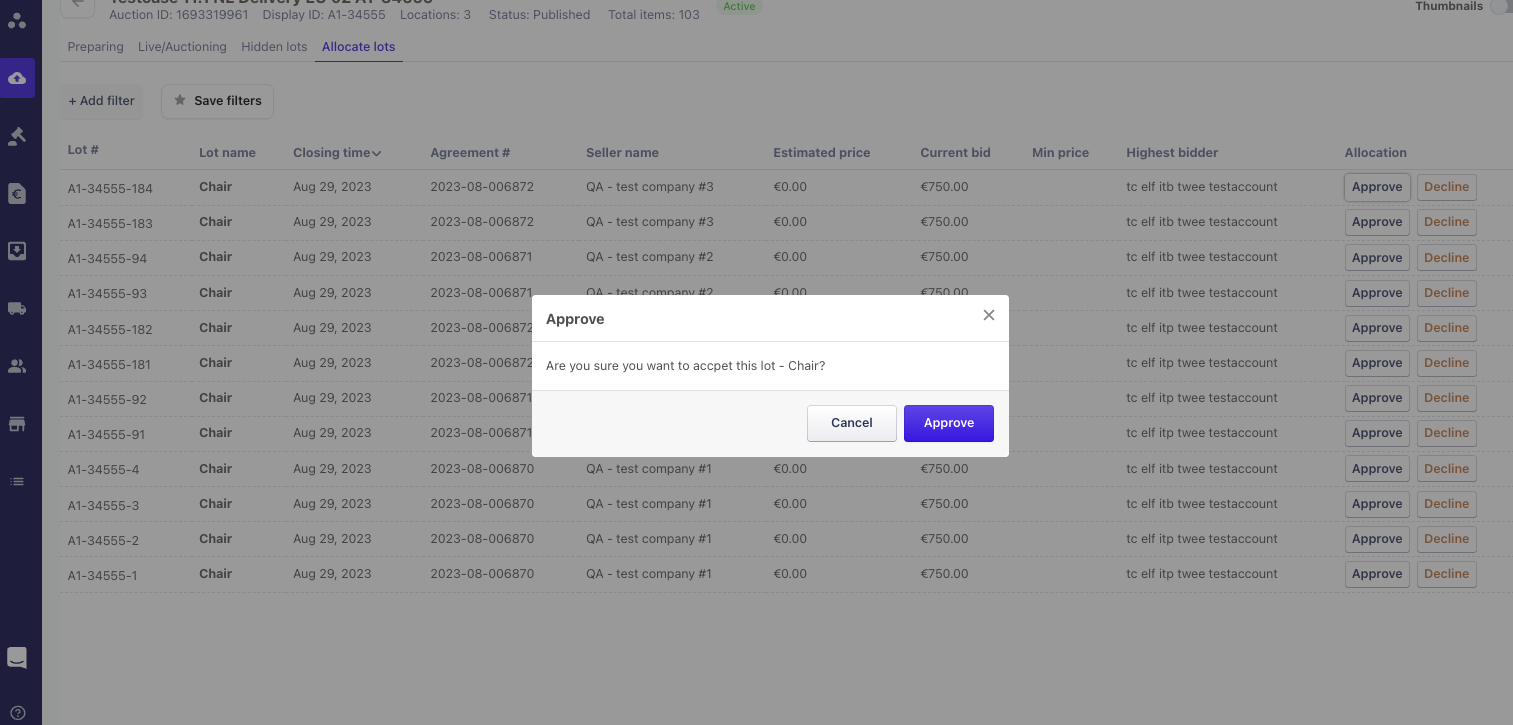
Task: Open the chat support icon
Action: [17, 657]
